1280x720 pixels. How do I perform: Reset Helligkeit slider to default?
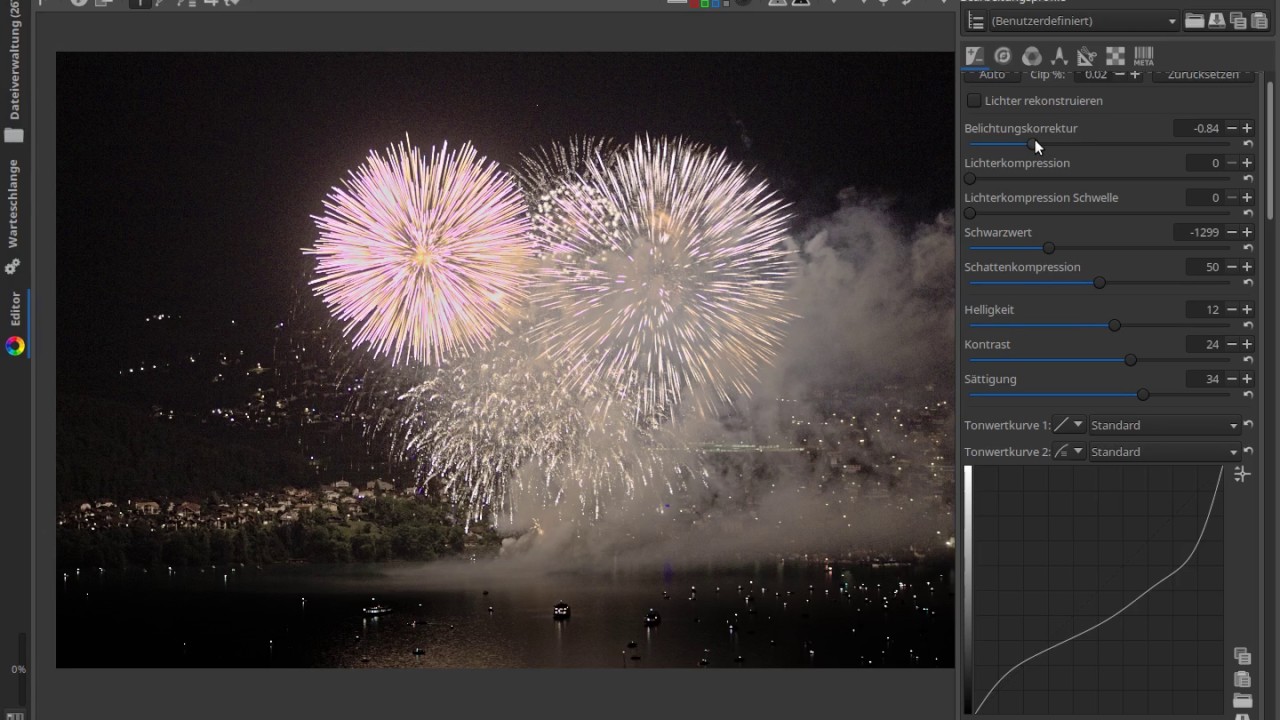(x=1248, y=325)
